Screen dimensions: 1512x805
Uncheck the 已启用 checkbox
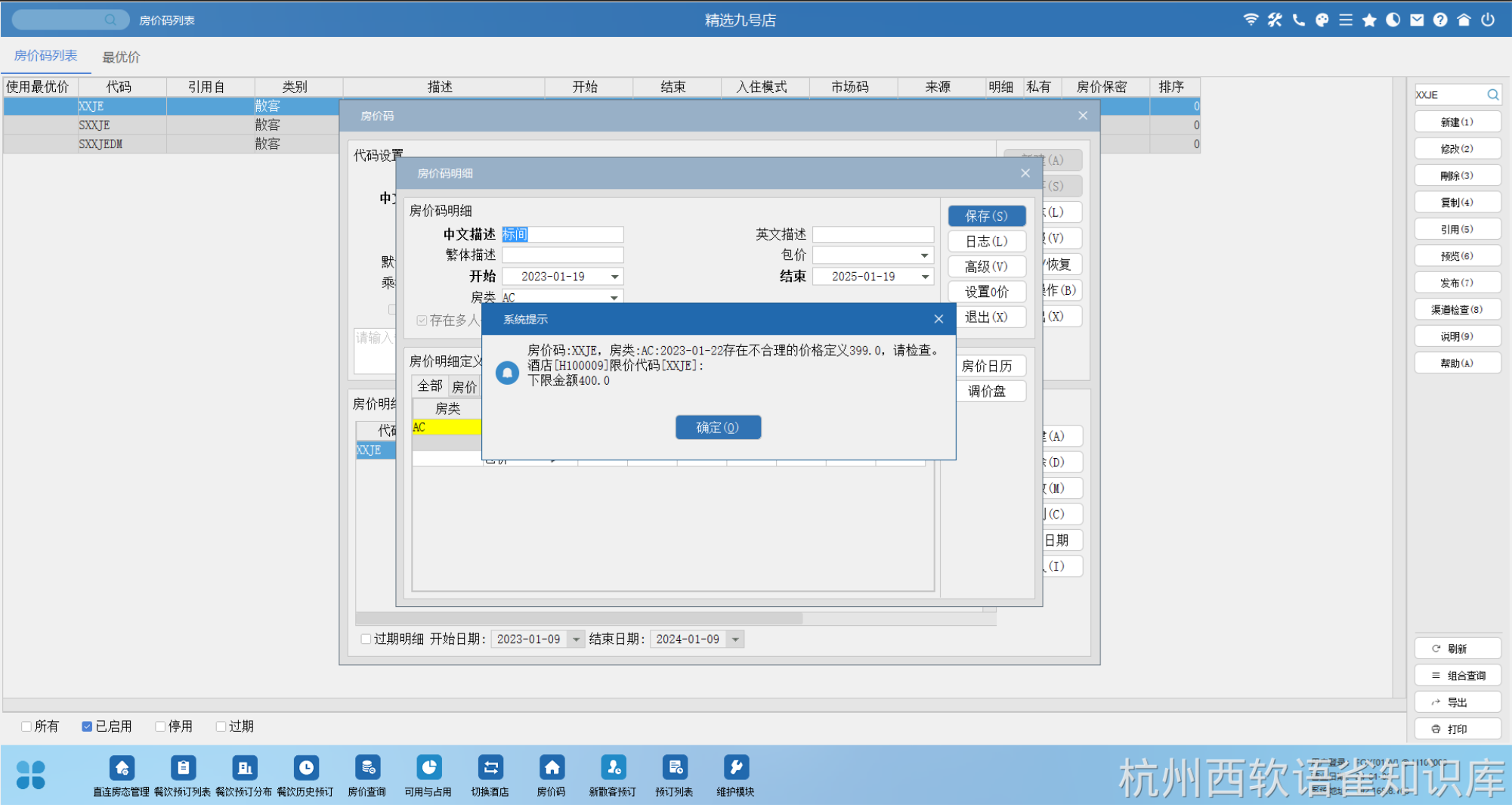(x=87, y=726)
